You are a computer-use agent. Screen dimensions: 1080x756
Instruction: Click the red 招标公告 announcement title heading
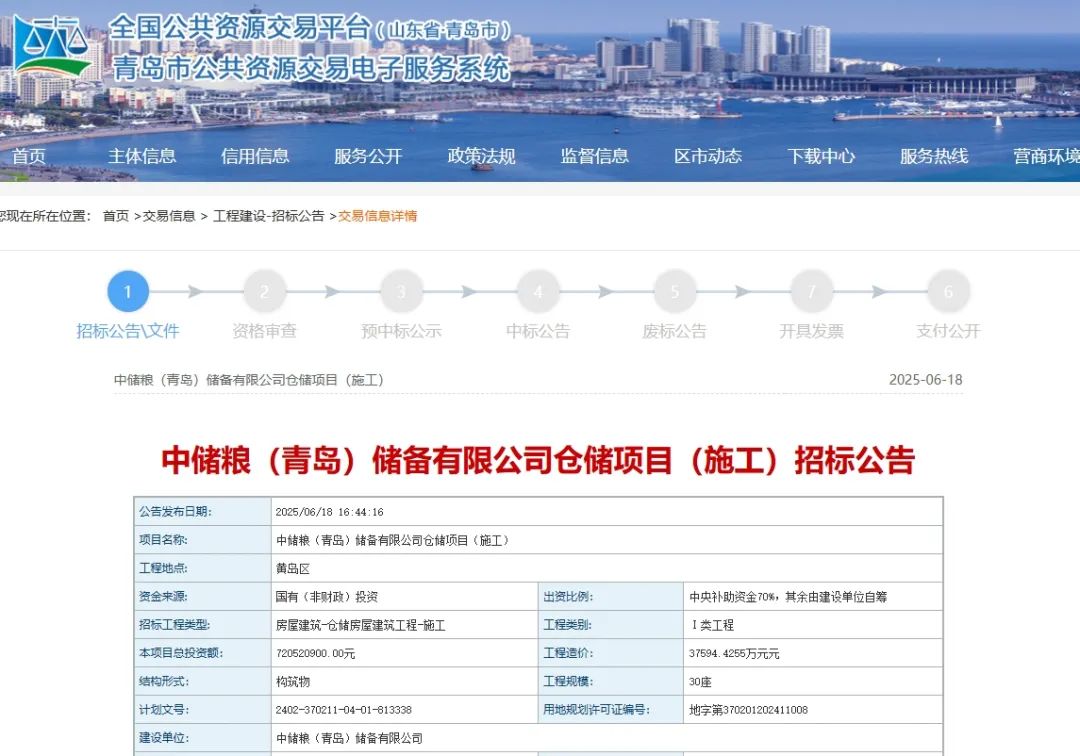pos(538,460)
